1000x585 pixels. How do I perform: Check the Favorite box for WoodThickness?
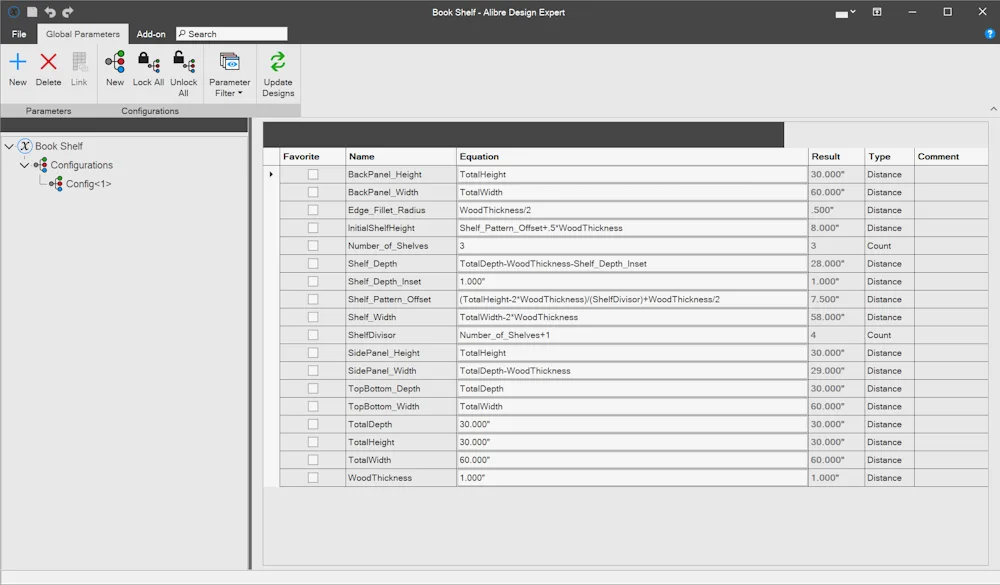[x=312, y=478]
